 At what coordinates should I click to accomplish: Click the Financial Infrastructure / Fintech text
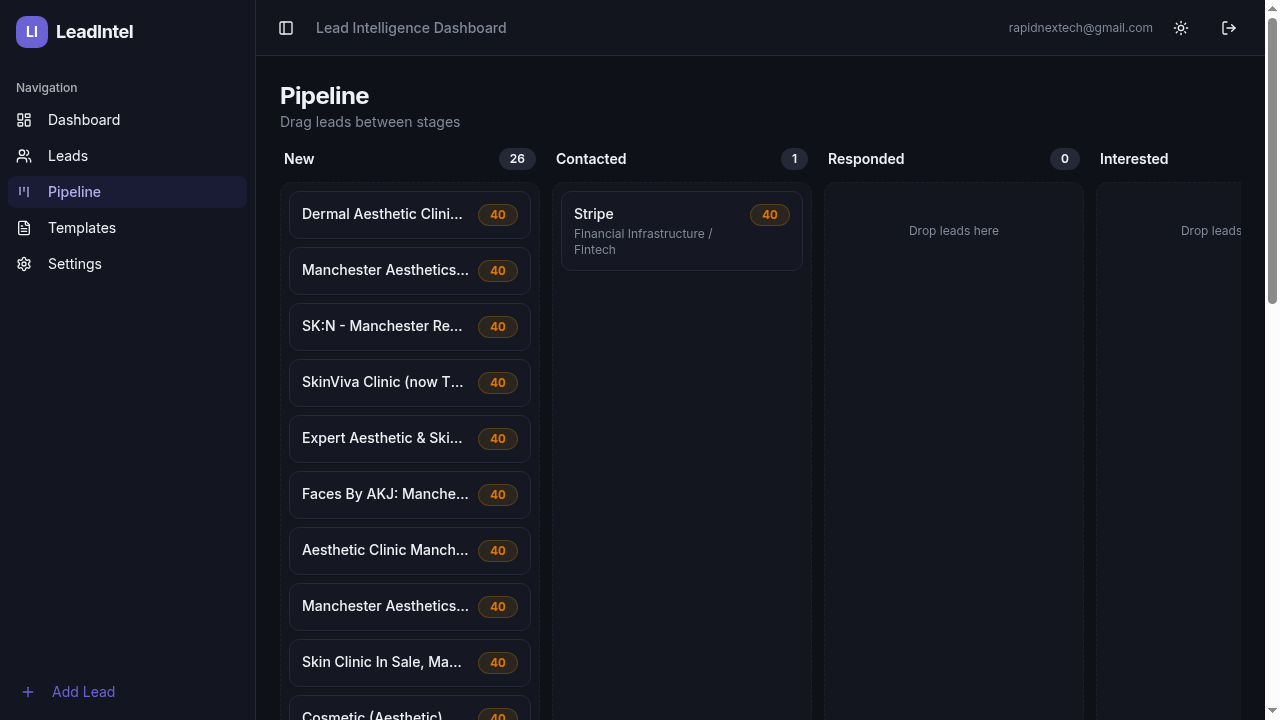pos(643,242)
